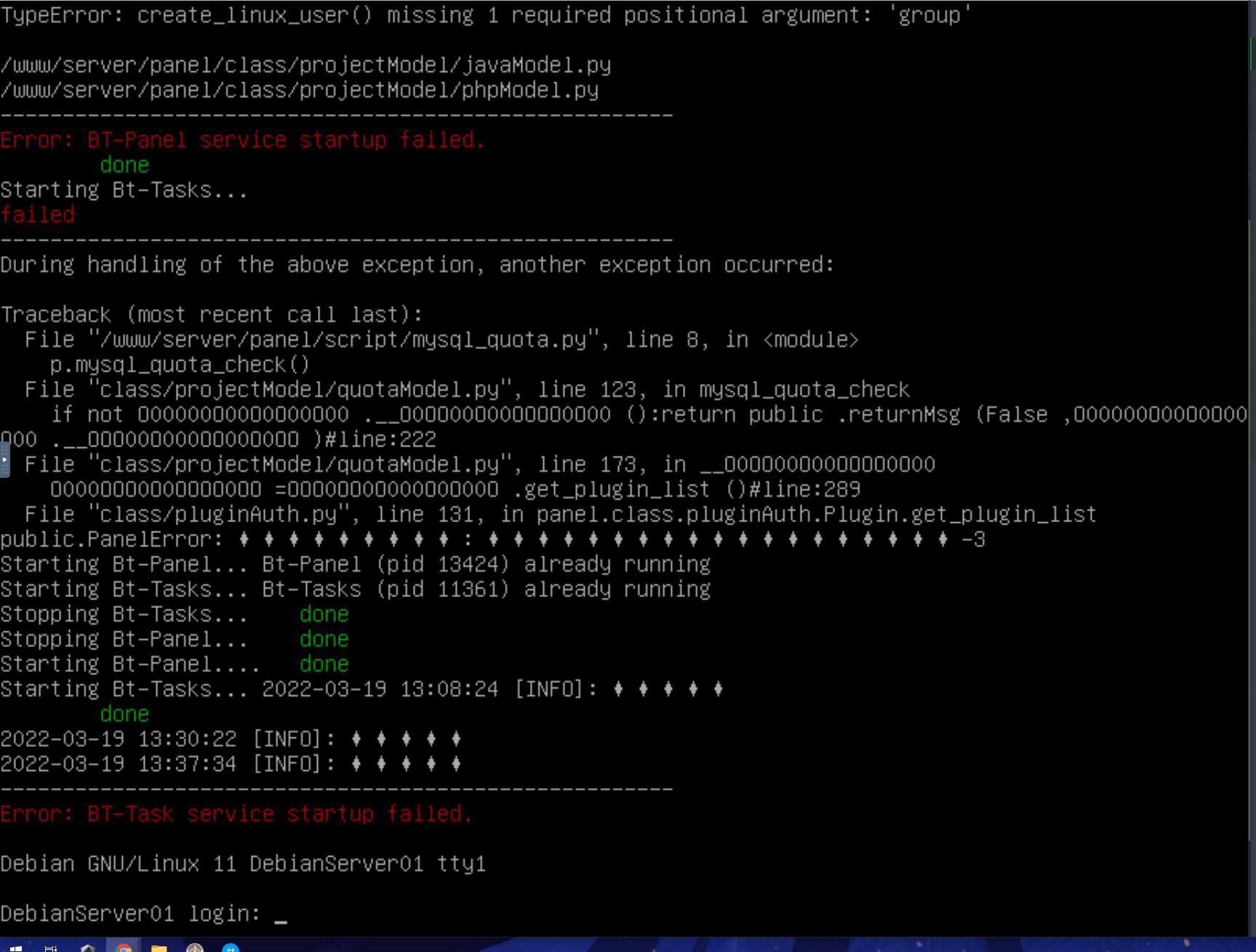Click 'During handling of the above exception' line
The width and height of the screenshot is (1256, 952).
[x=417, y=265]
